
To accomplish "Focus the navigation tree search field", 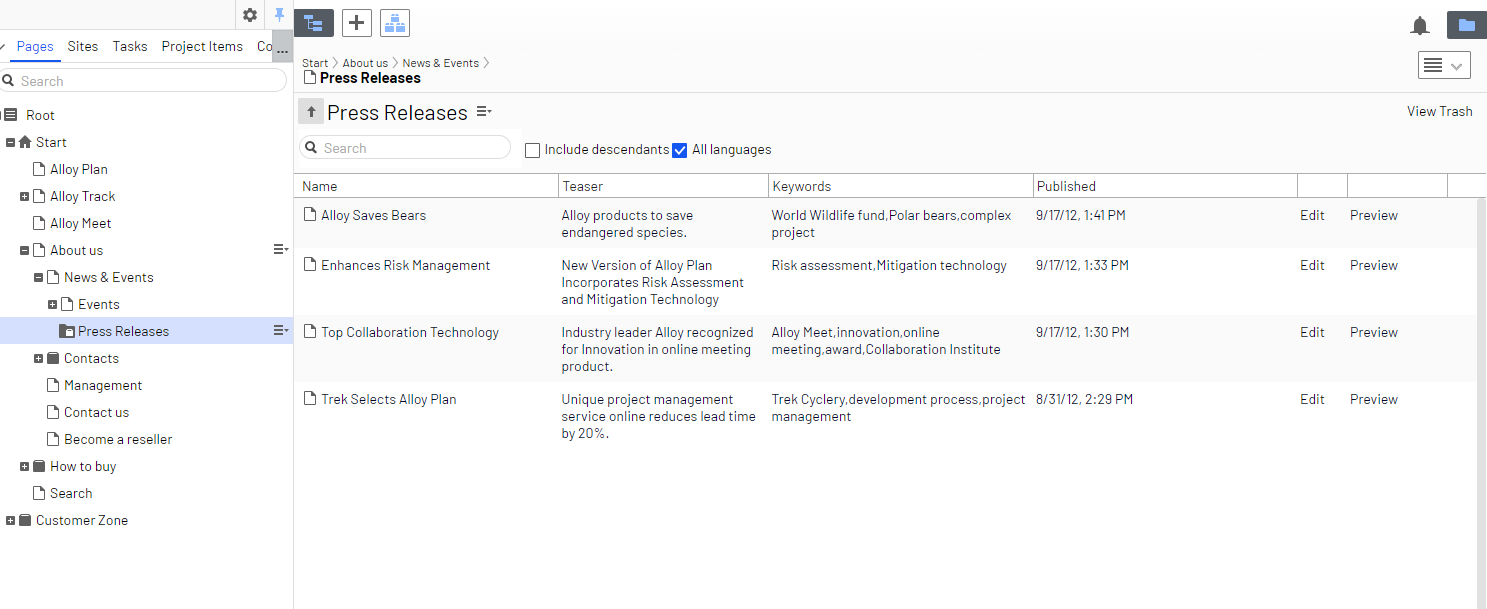I will [143, 81].
